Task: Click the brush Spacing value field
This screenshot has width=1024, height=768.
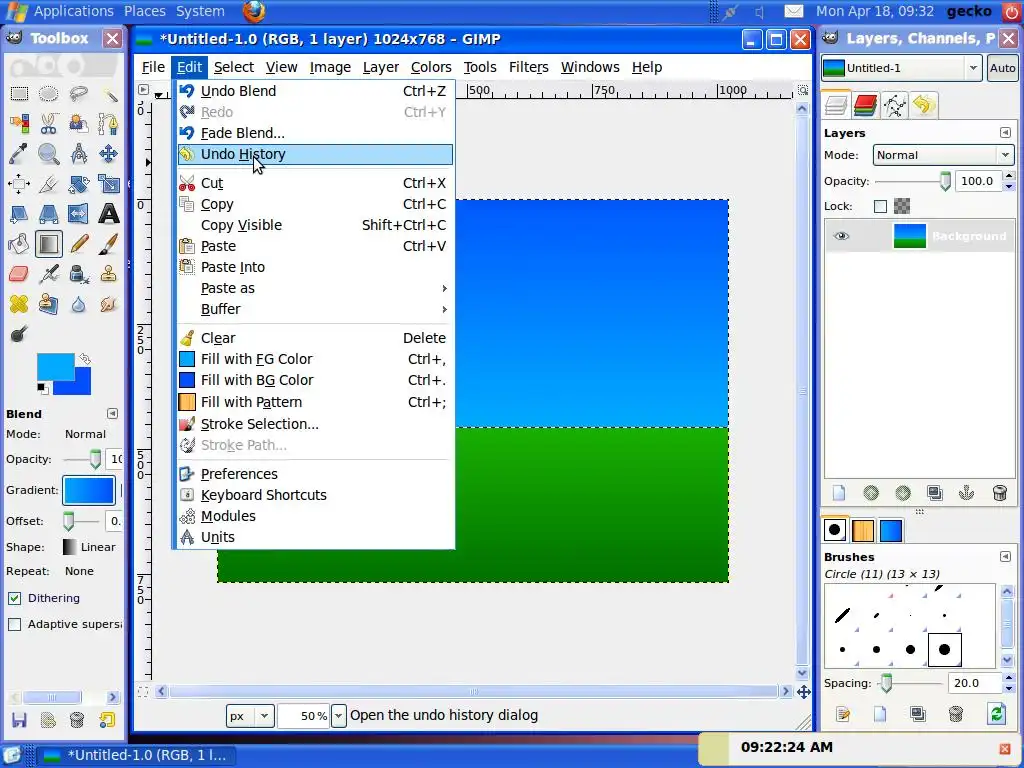Action: tap(975, 683)
